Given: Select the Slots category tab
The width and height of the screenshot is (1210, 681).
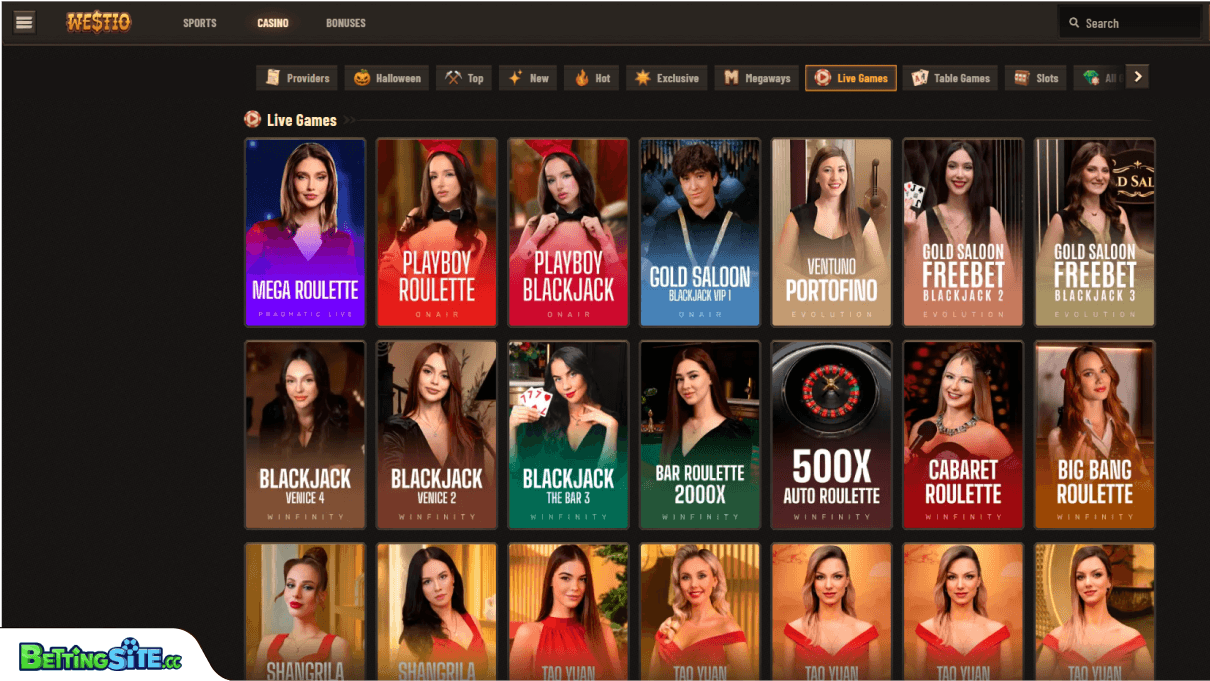Looking at the screenshot, I should point(1035,78).
